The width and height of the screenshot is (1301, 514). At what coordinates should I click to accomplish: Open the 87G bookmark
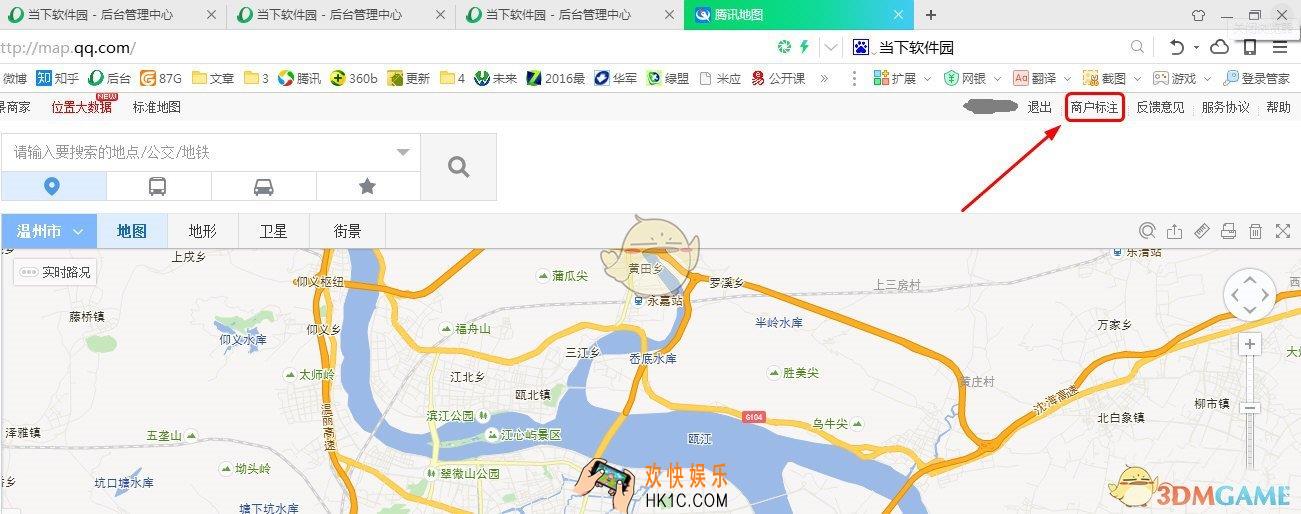(161, 78)
